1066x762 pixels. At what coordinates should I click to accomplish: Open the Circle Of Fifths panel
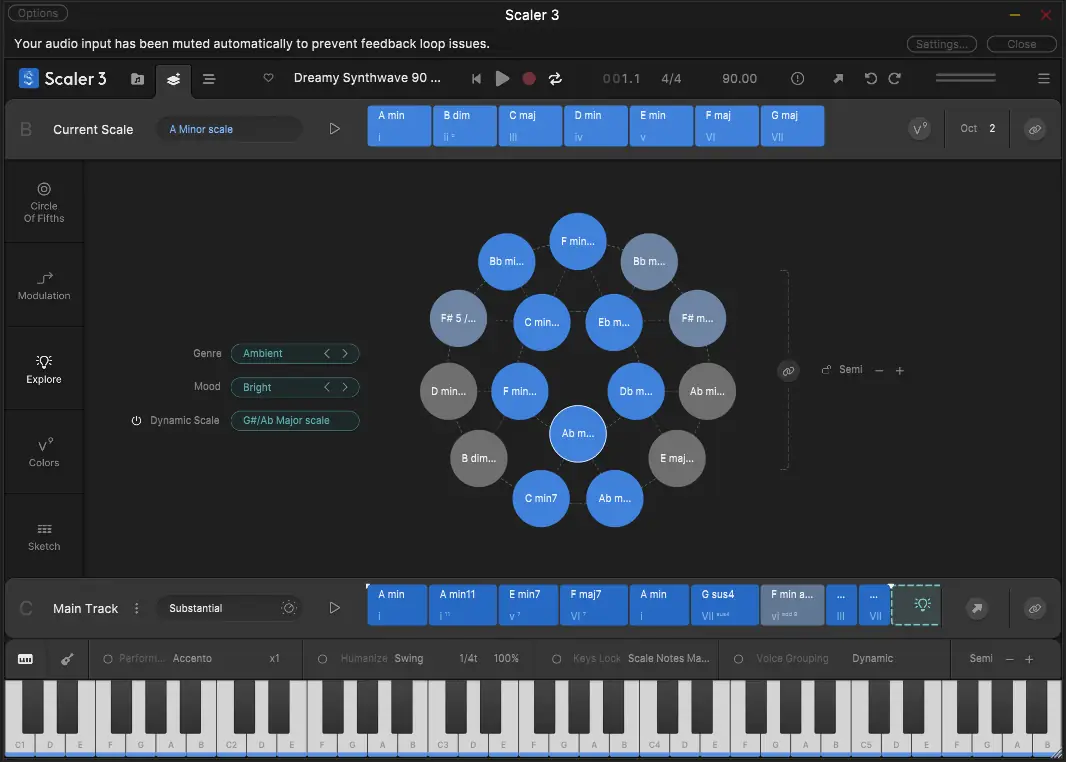[x=43, y=200]
